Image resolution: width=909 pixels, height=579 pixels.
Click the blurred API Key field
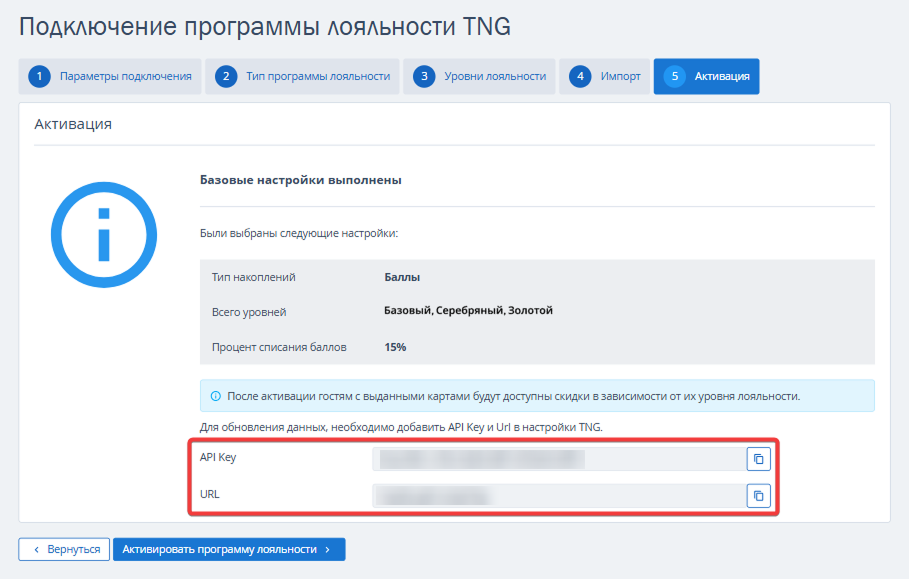[x=559, y=459]
